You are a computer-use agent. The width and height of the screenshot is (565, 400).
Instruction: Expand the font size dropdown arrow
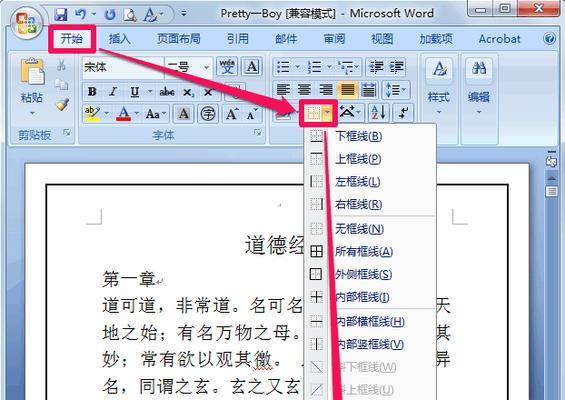206,67
